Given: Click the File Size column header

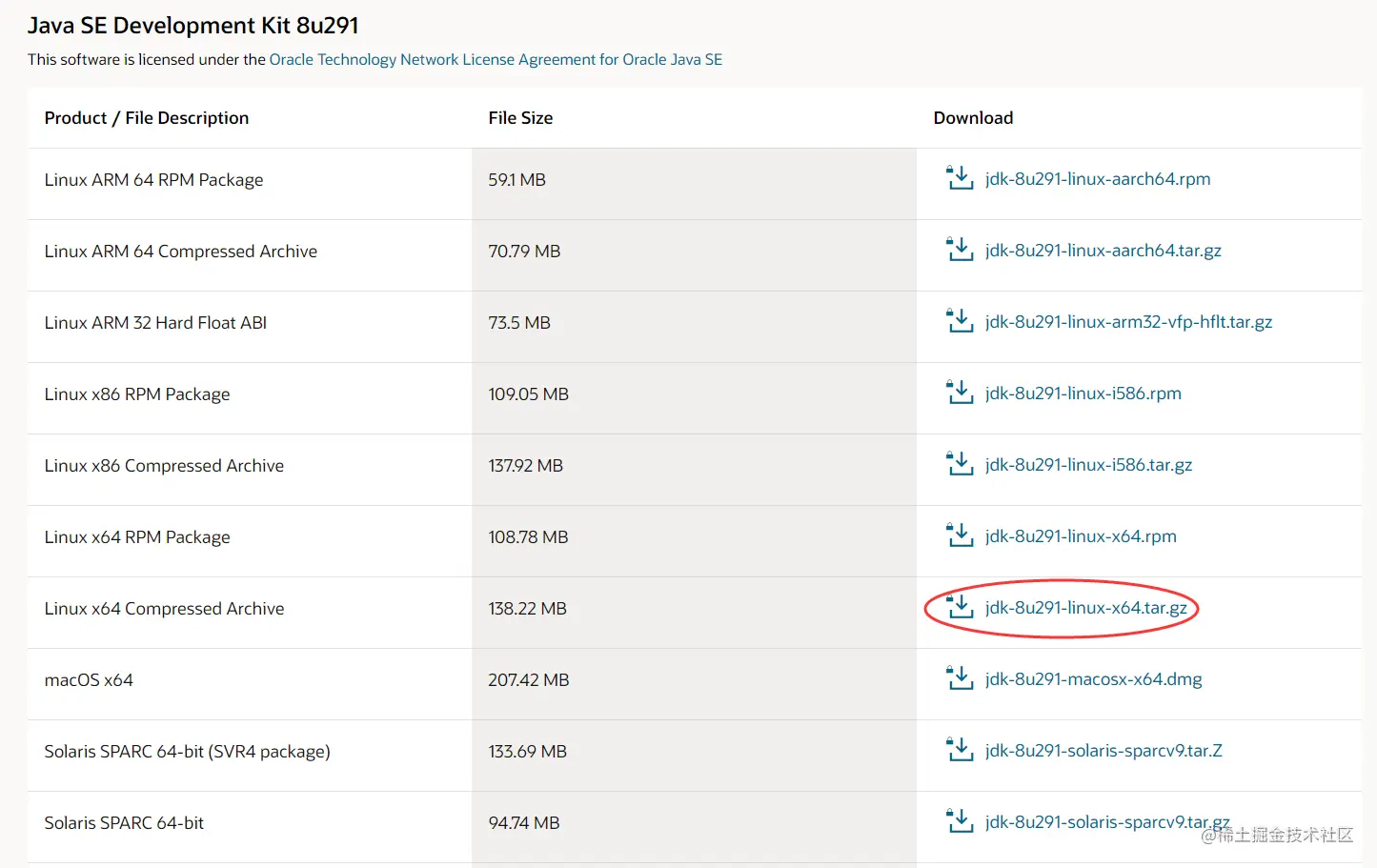Looking at the screenshot, I should tap(520, 118).
